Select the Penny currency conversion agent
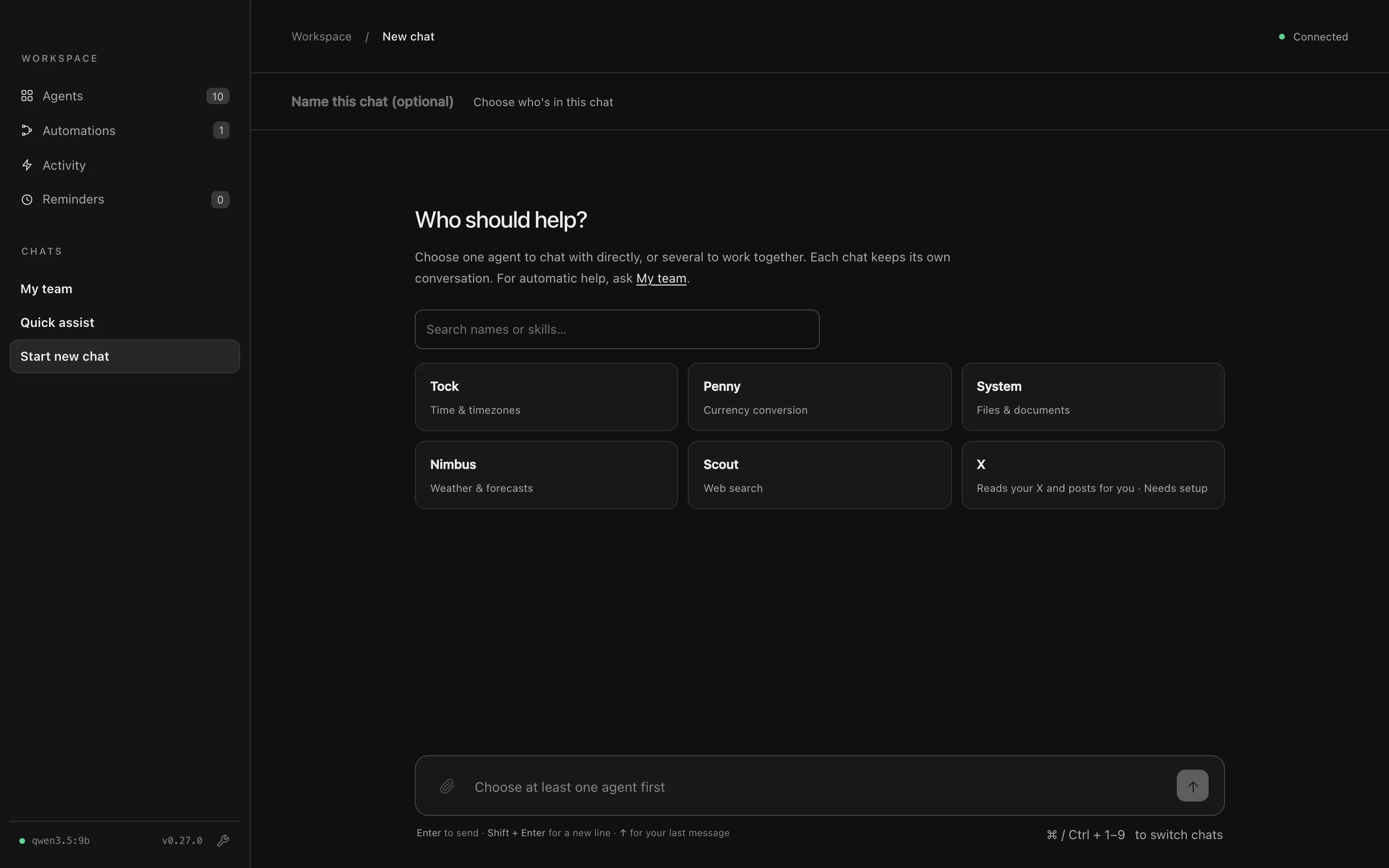 pos(819,397)
